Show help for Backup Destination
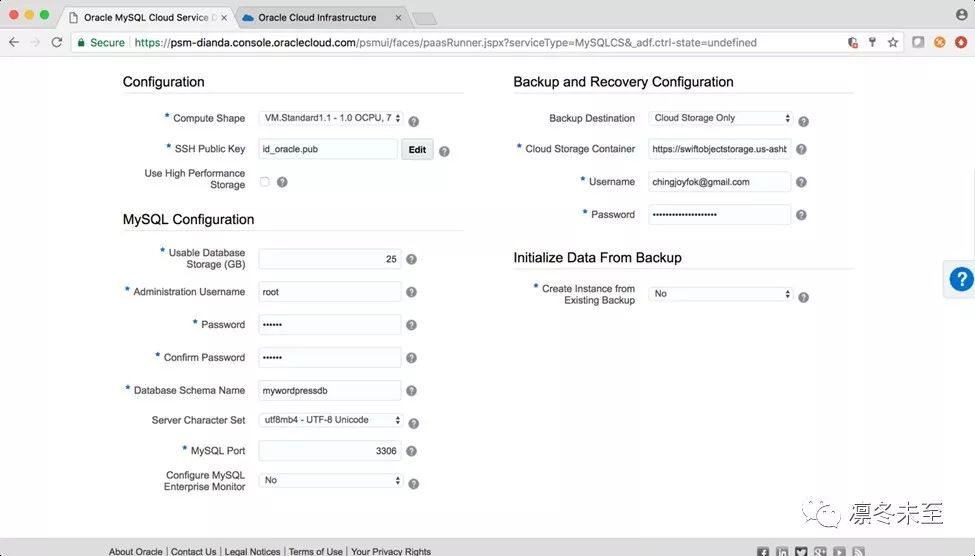The height and width of the screenshot is (556, 975). [803, 121]
